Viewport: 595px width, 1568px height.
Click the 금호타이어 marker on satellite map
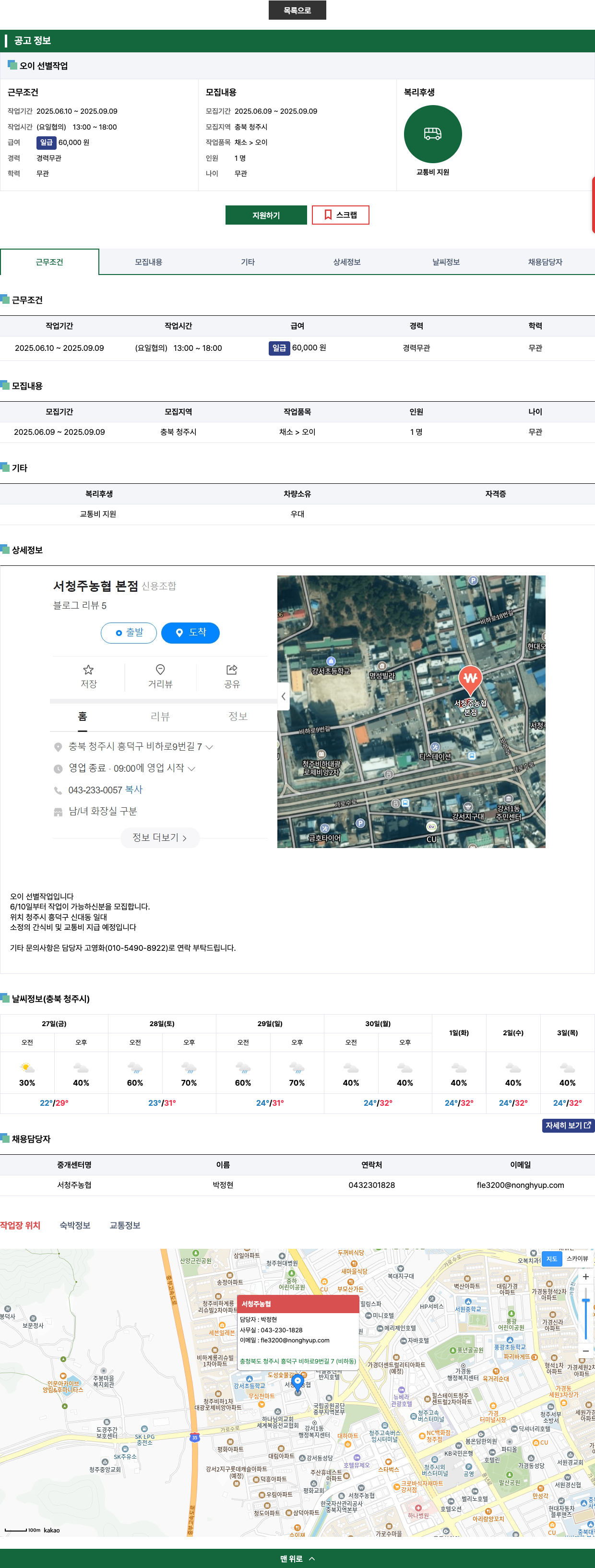[325, 828]
